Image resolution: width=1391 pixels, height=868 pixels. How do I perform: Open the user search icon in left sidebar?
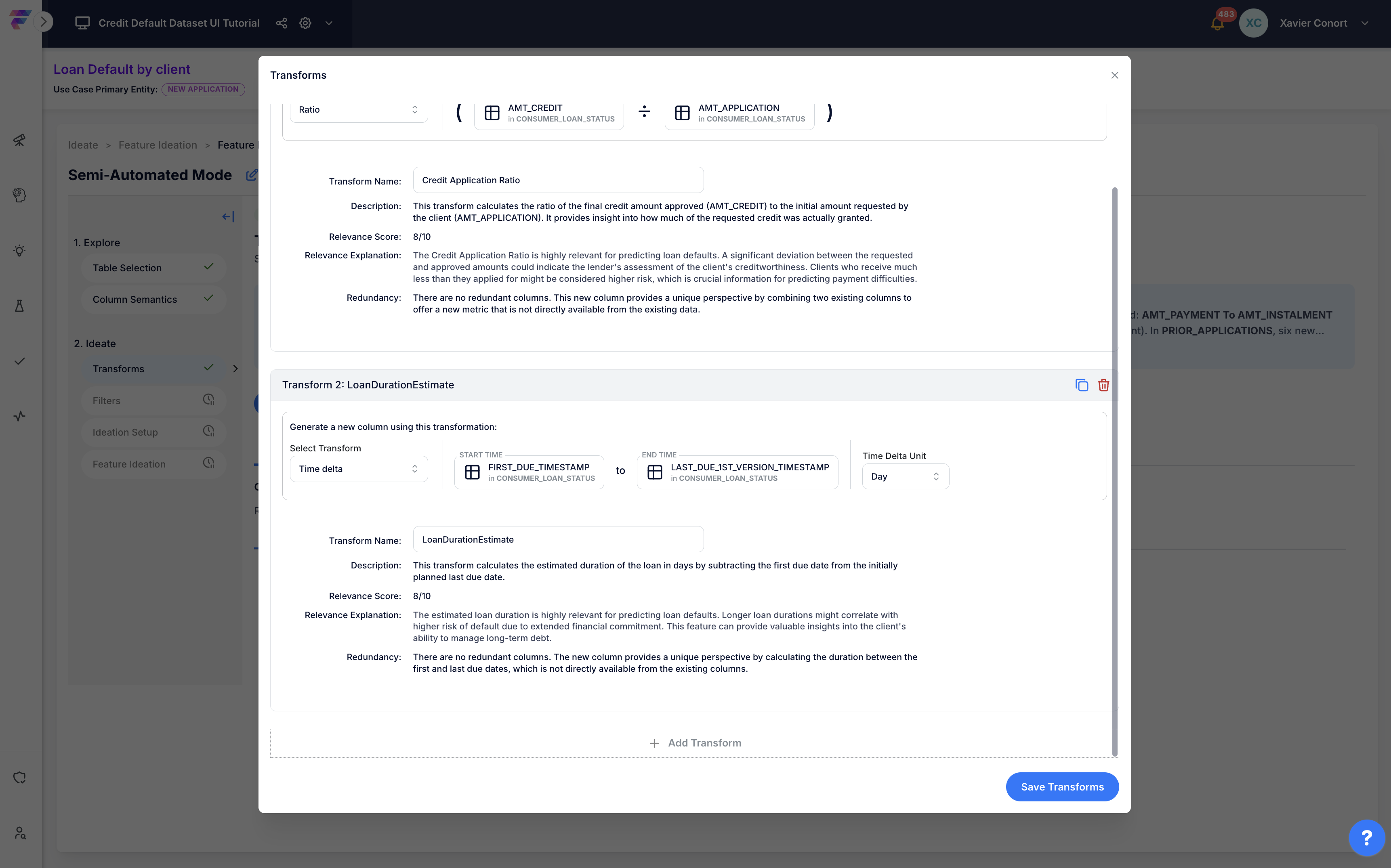19,833
